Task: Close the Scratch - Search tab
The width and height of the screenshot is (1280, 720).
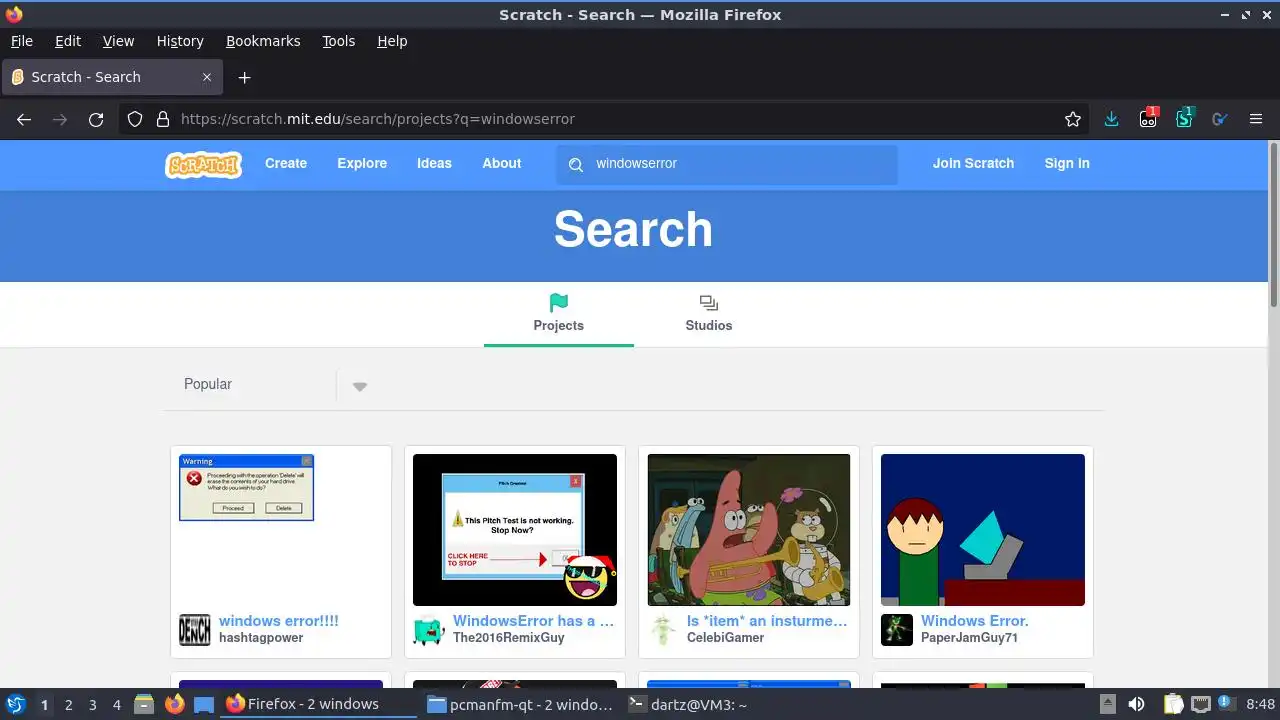Action: click(x=207, y=77)
